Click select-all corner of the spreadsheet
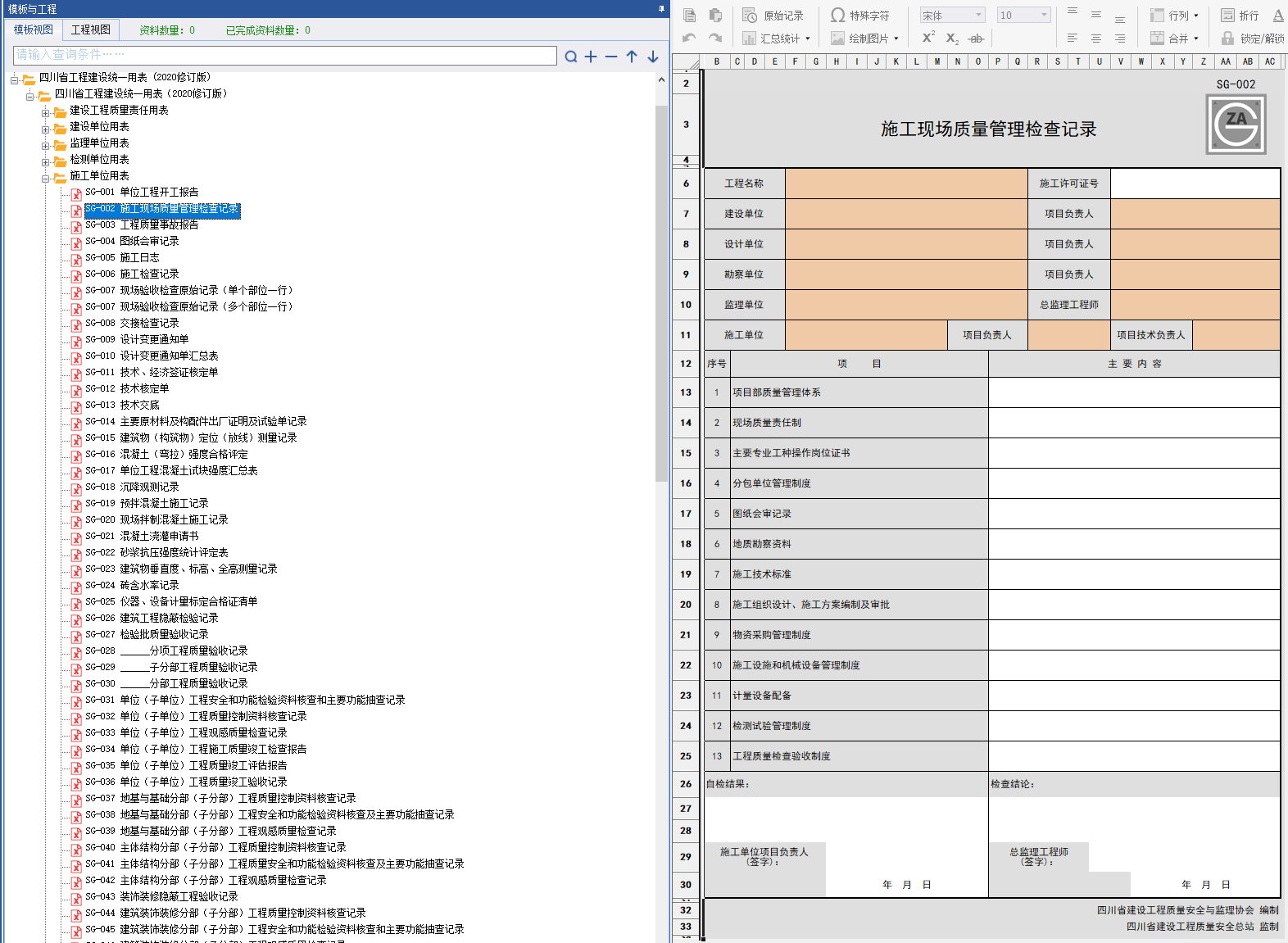Screen dimensions: 1288x943 pyautogui.click(x=687, y=61)
